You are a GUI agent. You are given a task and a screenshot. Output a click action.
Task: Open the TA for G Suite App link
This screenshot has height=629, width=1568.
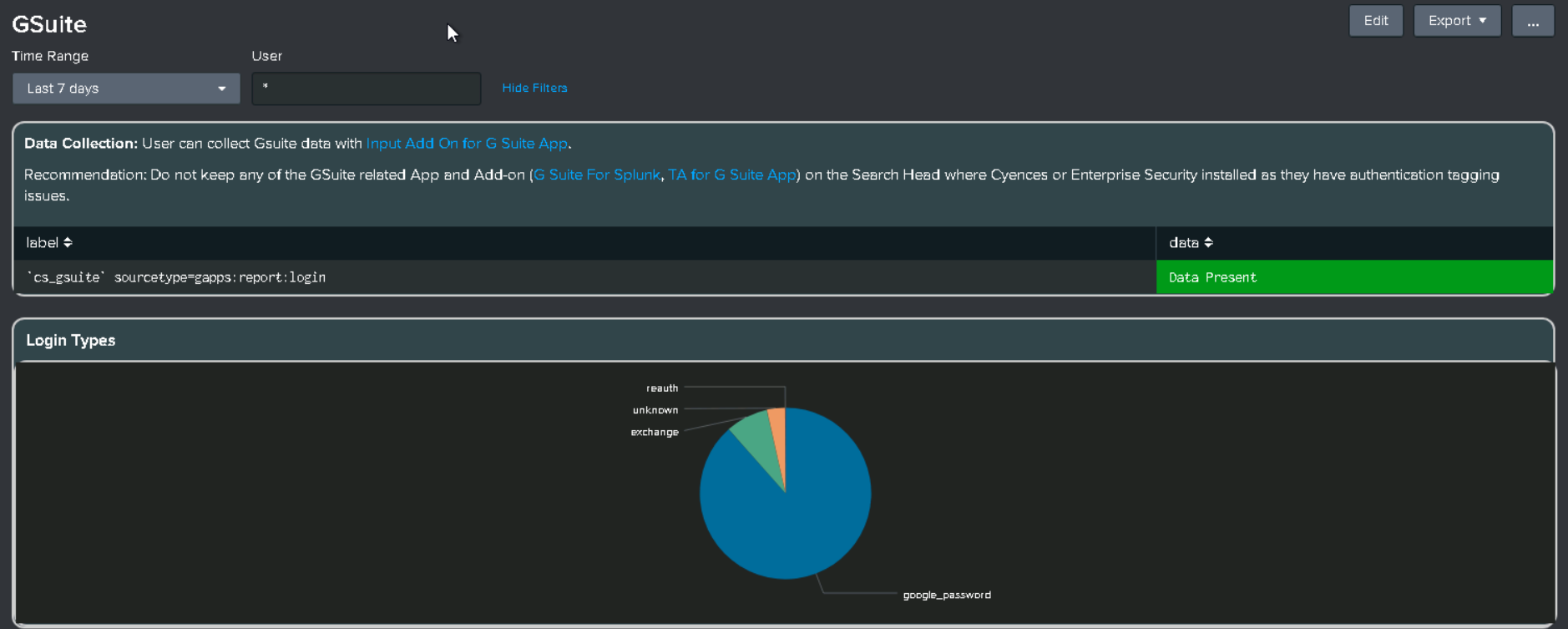pyautogui.click(x=732, y=175)
